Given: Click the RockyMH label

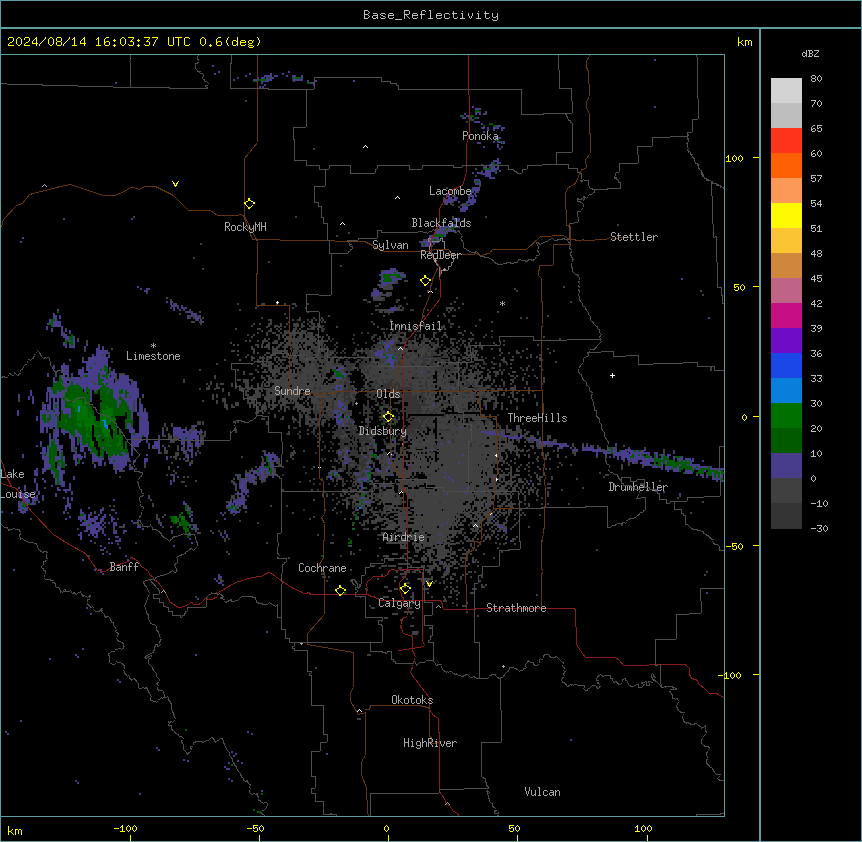Looking at the screenshot, I should coord(245,227).
